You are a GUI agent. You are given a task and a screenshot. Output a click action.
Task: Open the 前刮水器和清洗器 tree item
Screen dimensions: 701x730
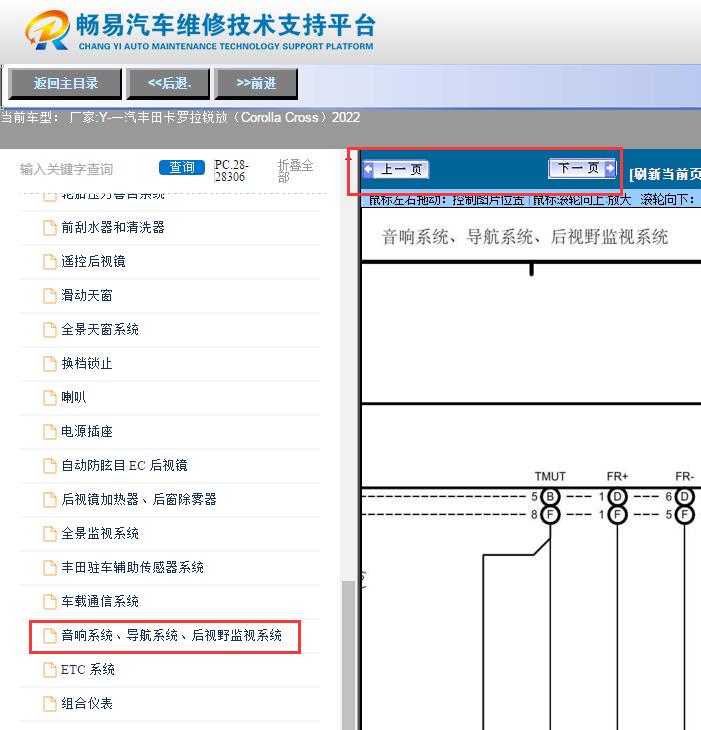click(113, 228)
